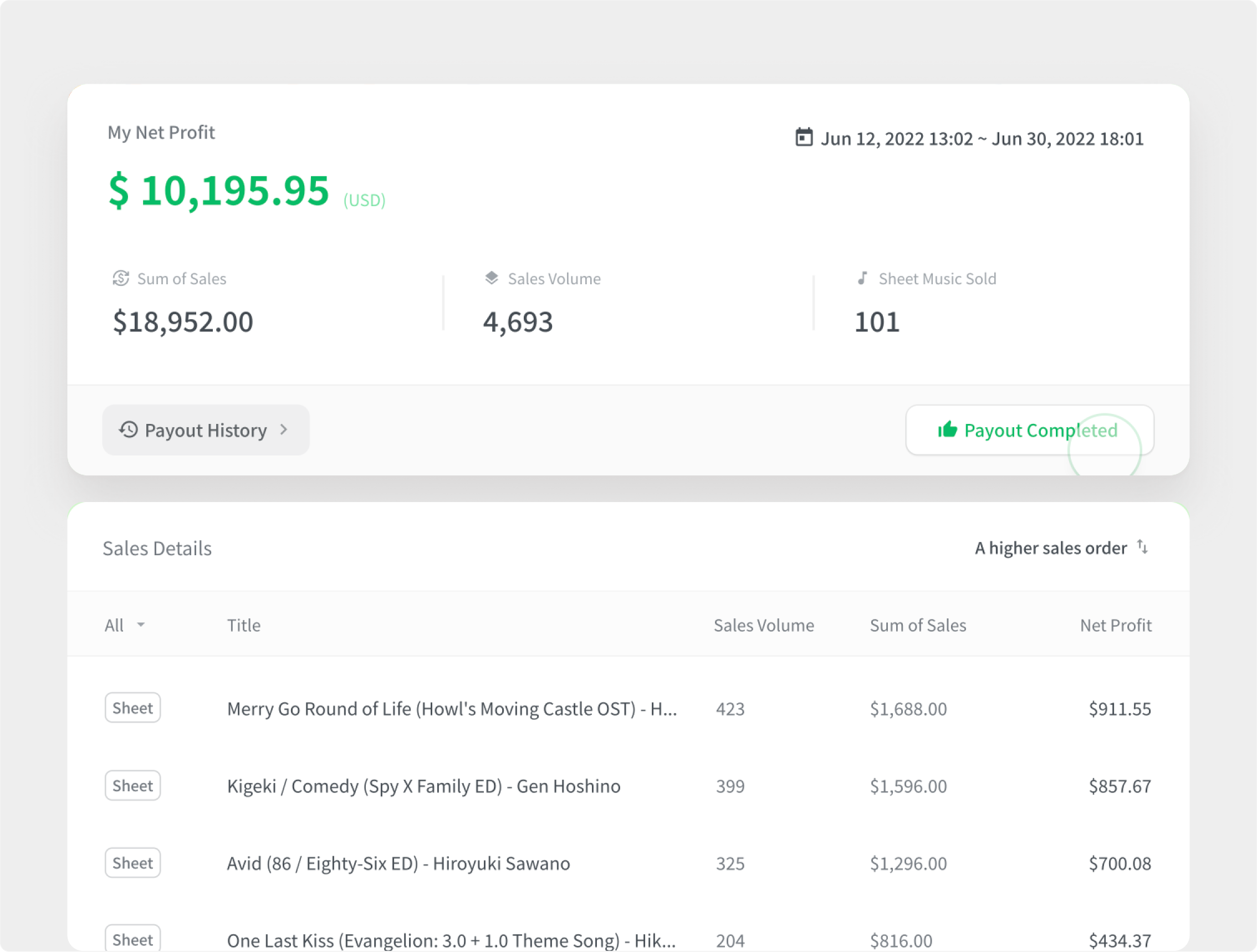Expand the All filter dropdown
The image size is (1257, 952).
coord(125,625)
